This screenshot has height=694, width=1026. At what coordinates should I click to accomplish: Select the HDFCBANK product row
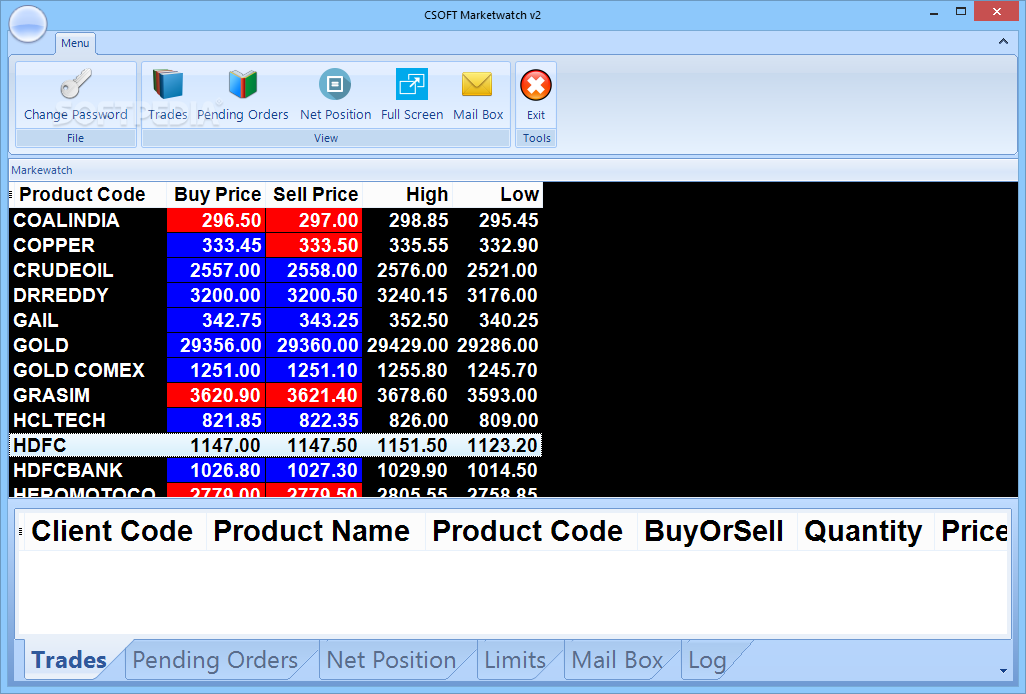click(x=275, y=470)
